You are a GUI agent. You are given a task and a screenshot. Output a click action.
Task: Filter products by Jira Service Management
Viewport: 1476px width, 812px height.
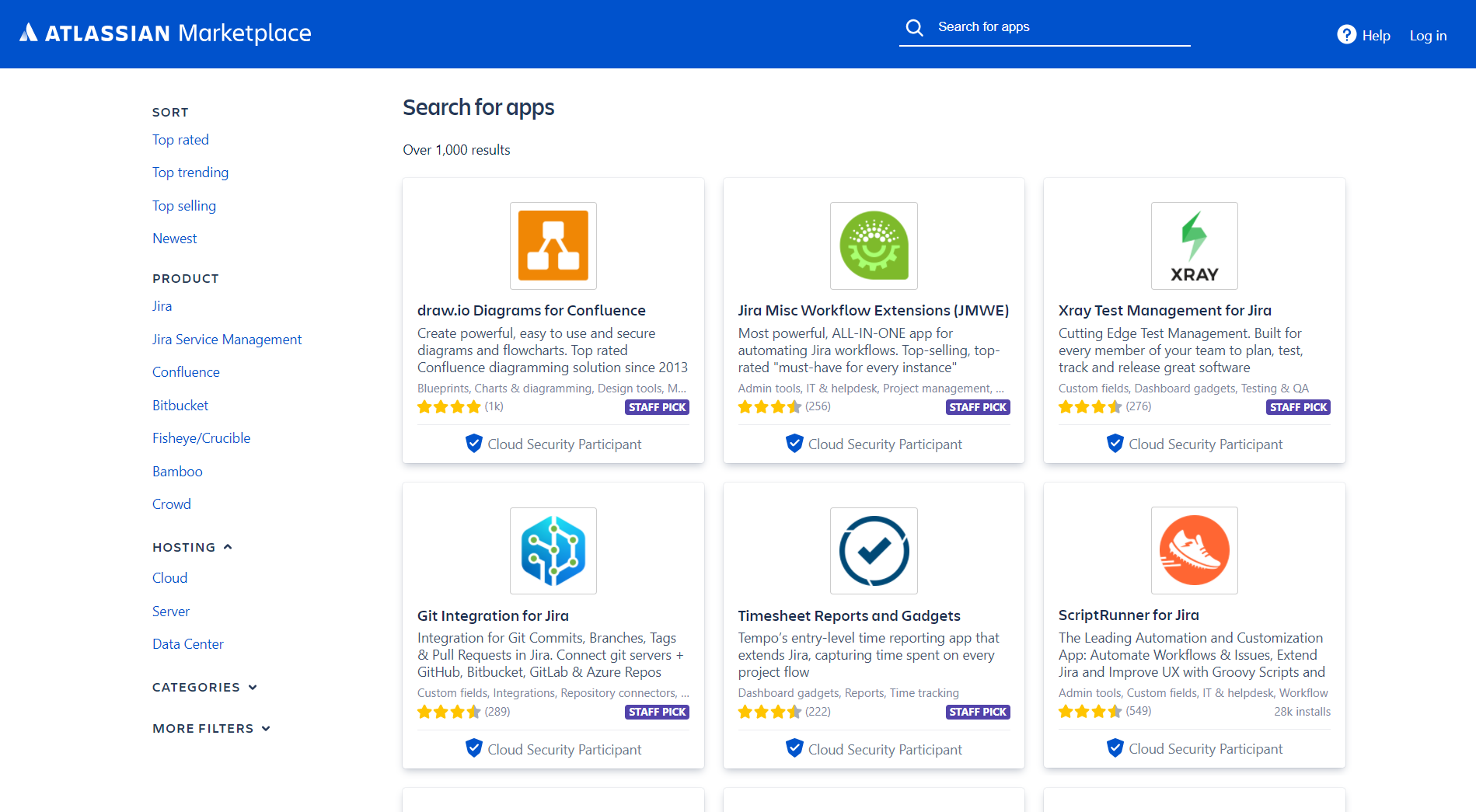click(x=227, y=340)
